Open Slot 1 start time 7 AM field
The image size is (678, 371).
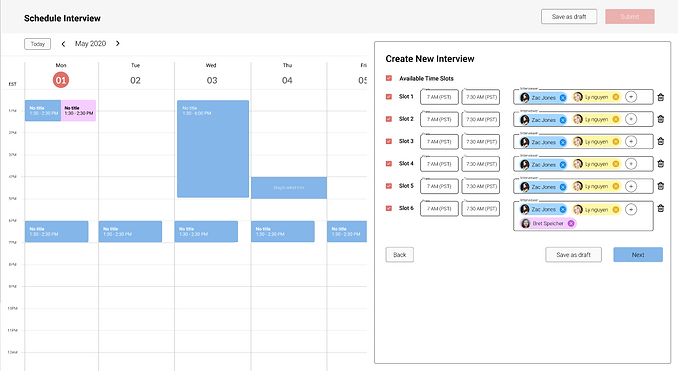tap(439, 97)
